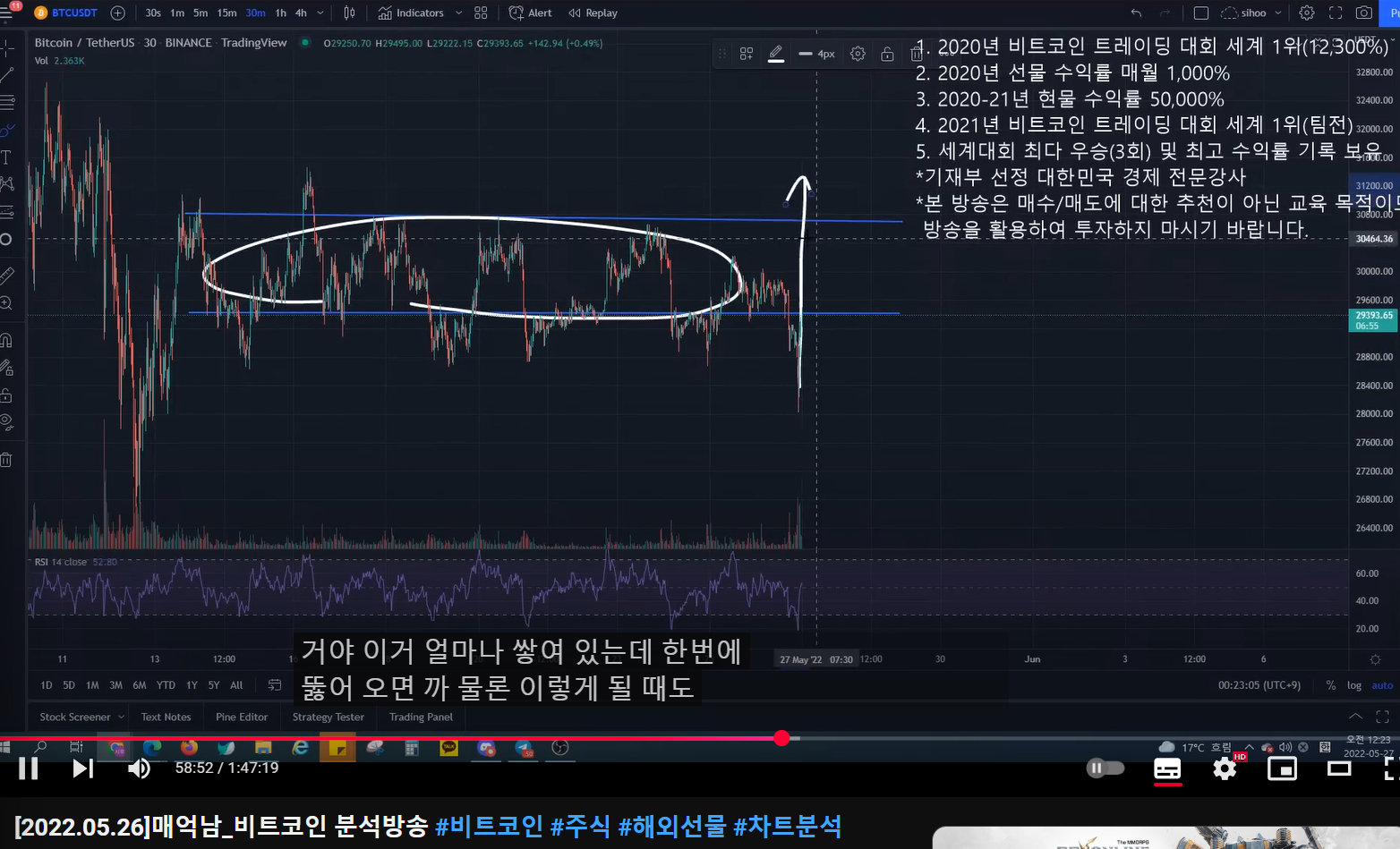Switch to the 4h timeframe
Image resolution: width=1400 pixels, height=849 pixels.
301,13
